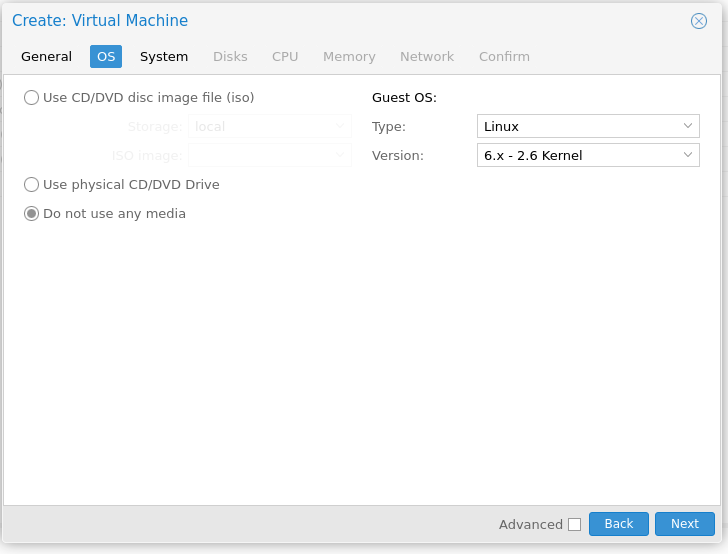Select Use CD/DVD disc image file option
The image size is (728, 554).
click(32, 98)
